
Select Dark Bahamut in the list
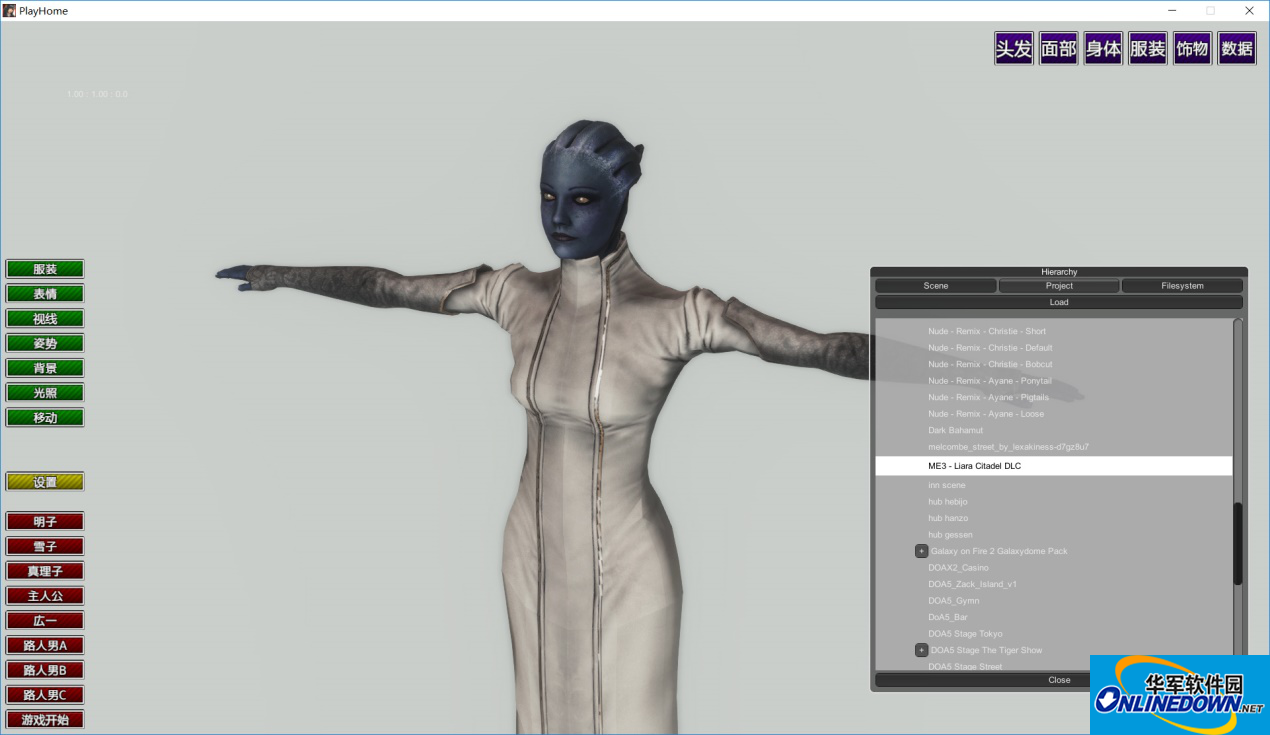pos(955,430)
